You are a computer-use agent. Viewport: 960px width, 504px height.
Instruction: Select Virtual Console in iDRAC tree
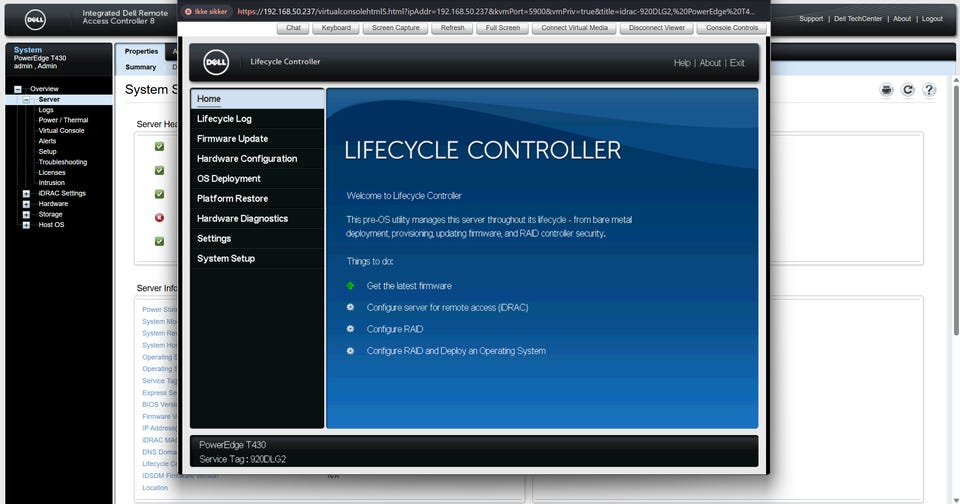[x=61, y=130]
